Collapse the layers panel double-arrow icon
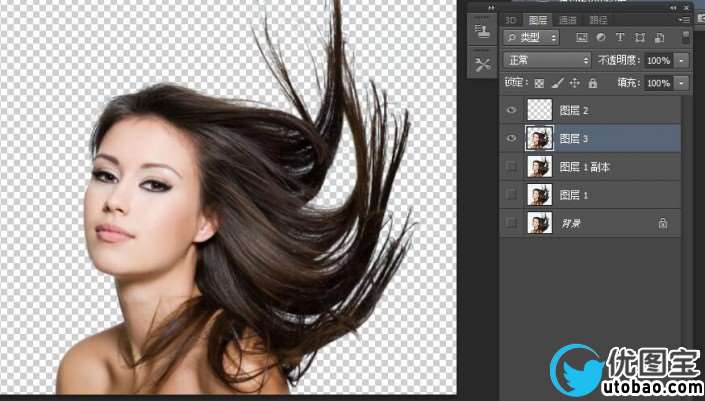Image resolution: width=705 pixels, height=401 pixels. 673,8
